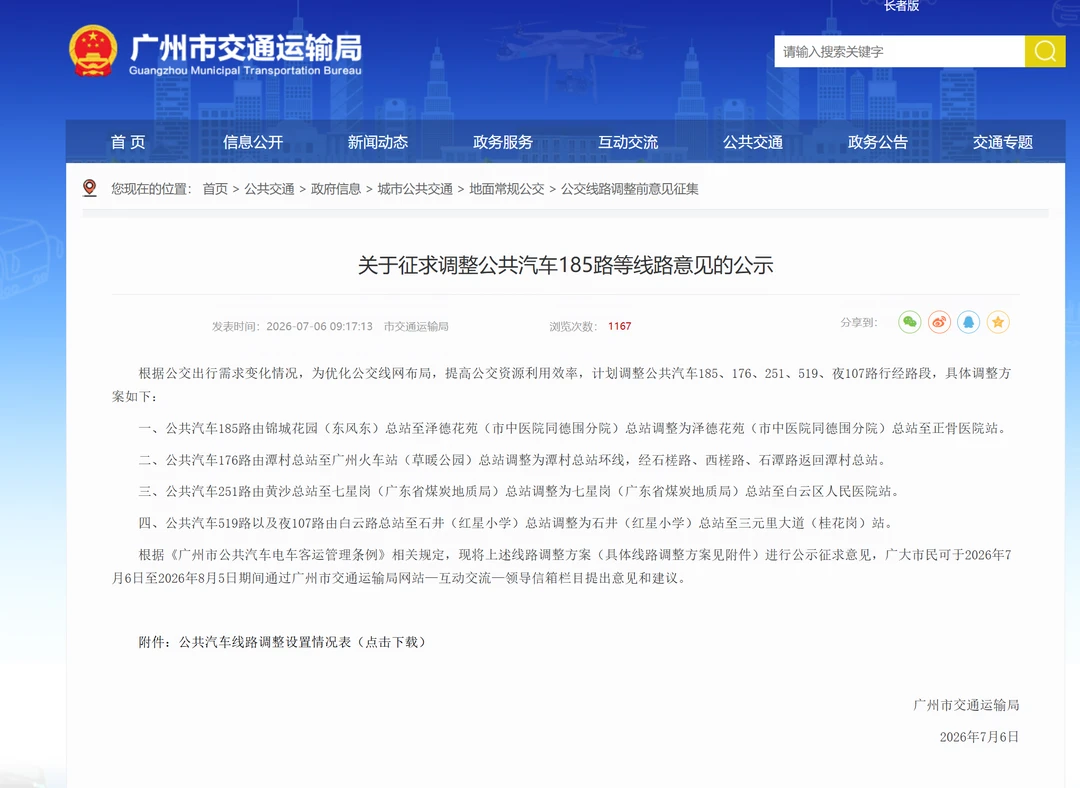The width and height of the screenshot is (1080, 788).
Task: Open the 互动交流 navigation menu
Action: coord(628,142)
